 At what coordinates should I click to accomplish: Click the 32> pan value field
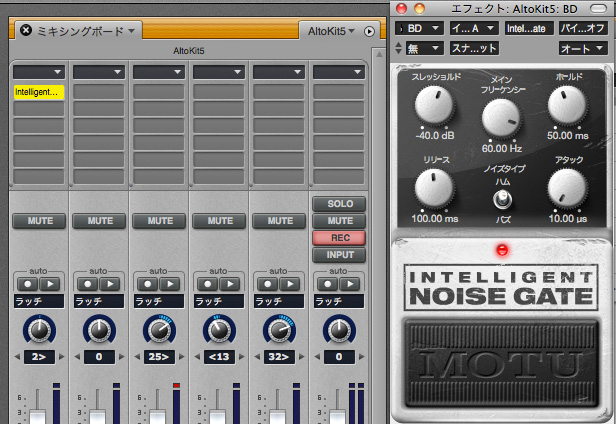[x=279, y=357]
